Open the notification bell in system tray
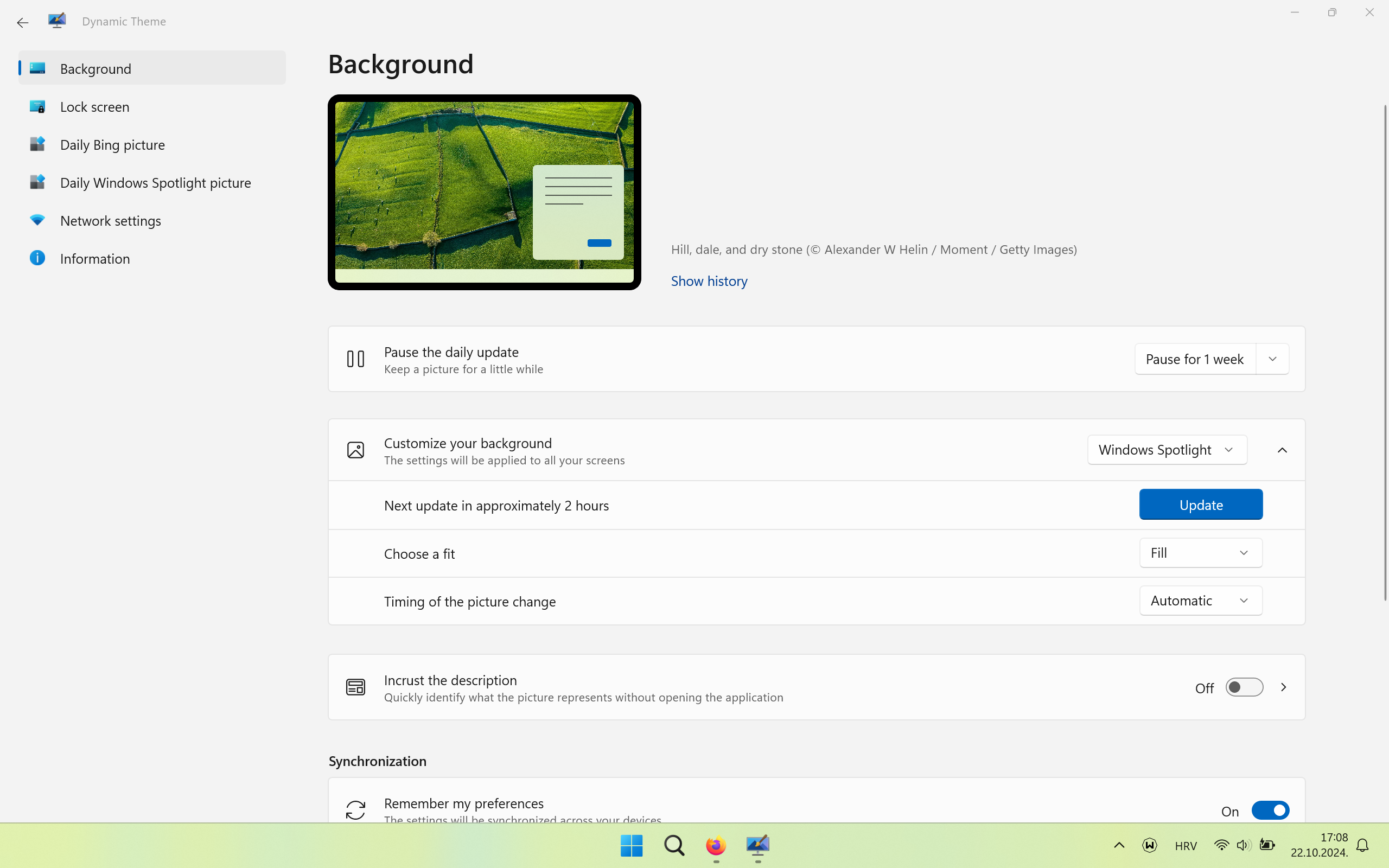The image size is (1389, 868). [x=1362, y=845]
